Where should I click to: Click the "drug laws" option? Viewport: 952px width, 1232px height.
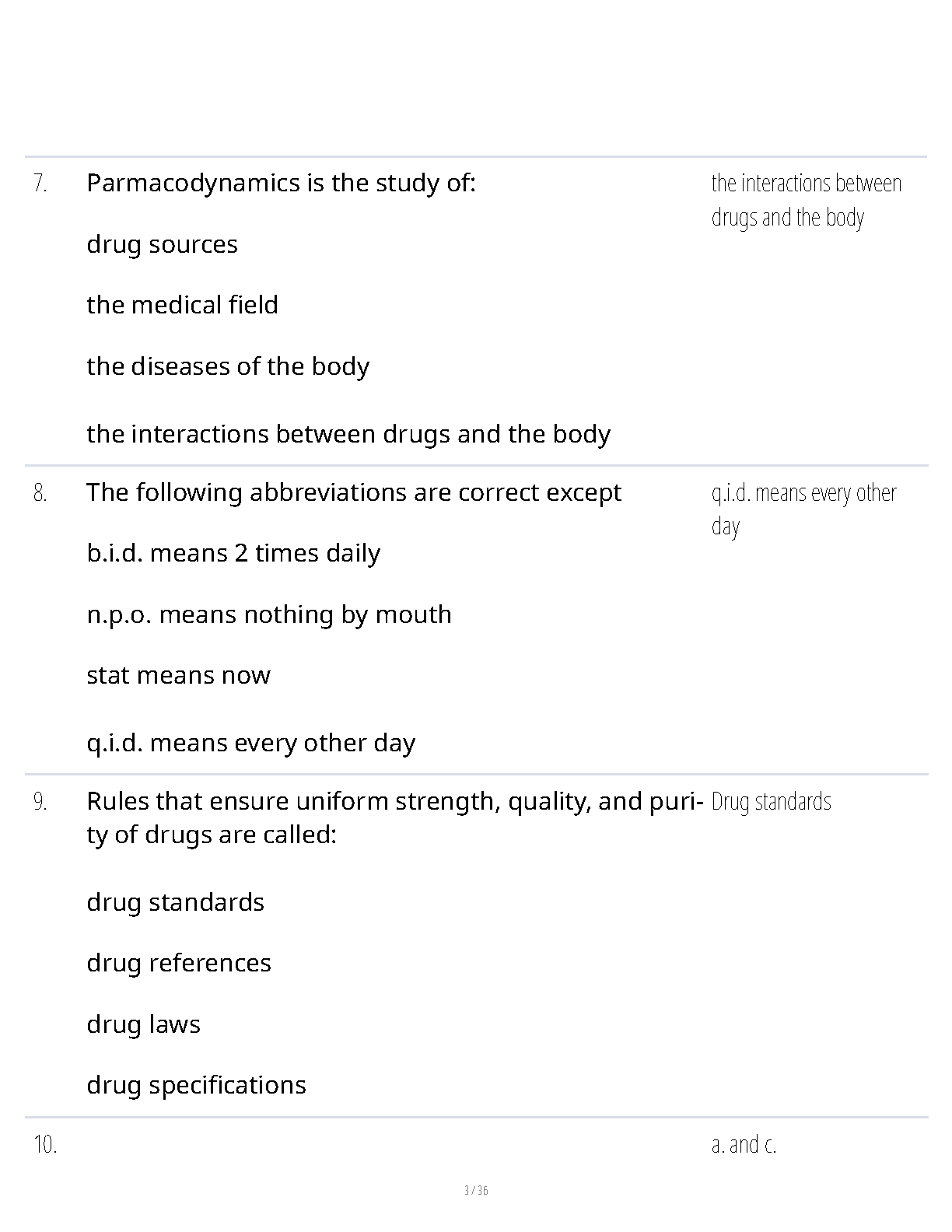[143, 1024]
